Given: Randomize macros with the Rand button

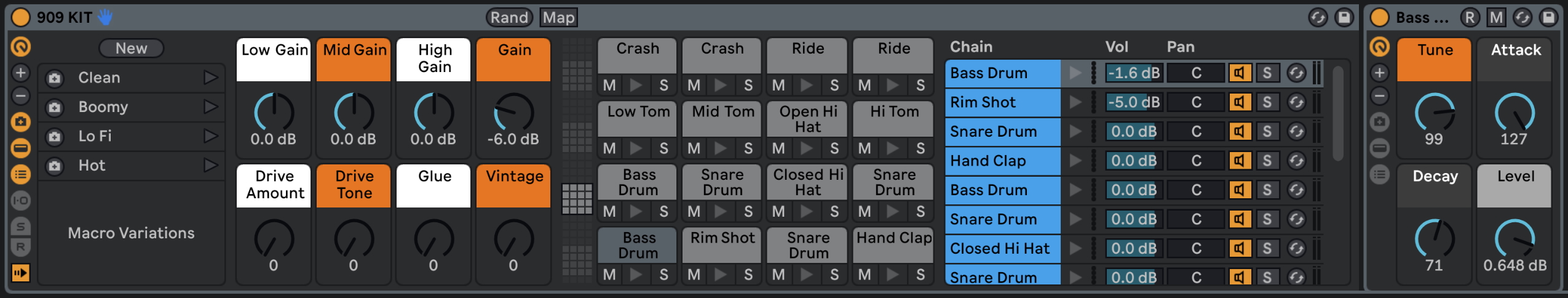Looking at the screenshot, I should [x=509, y=17].
